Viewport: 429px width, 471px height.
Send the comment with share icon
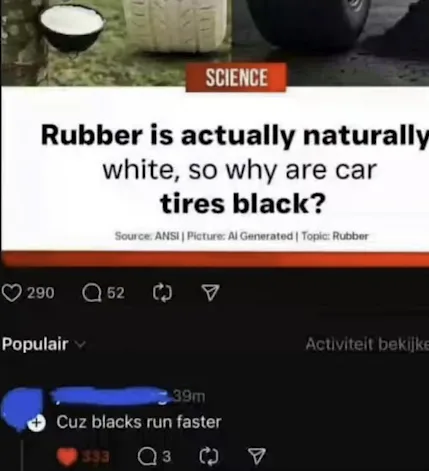click(257, 456)
